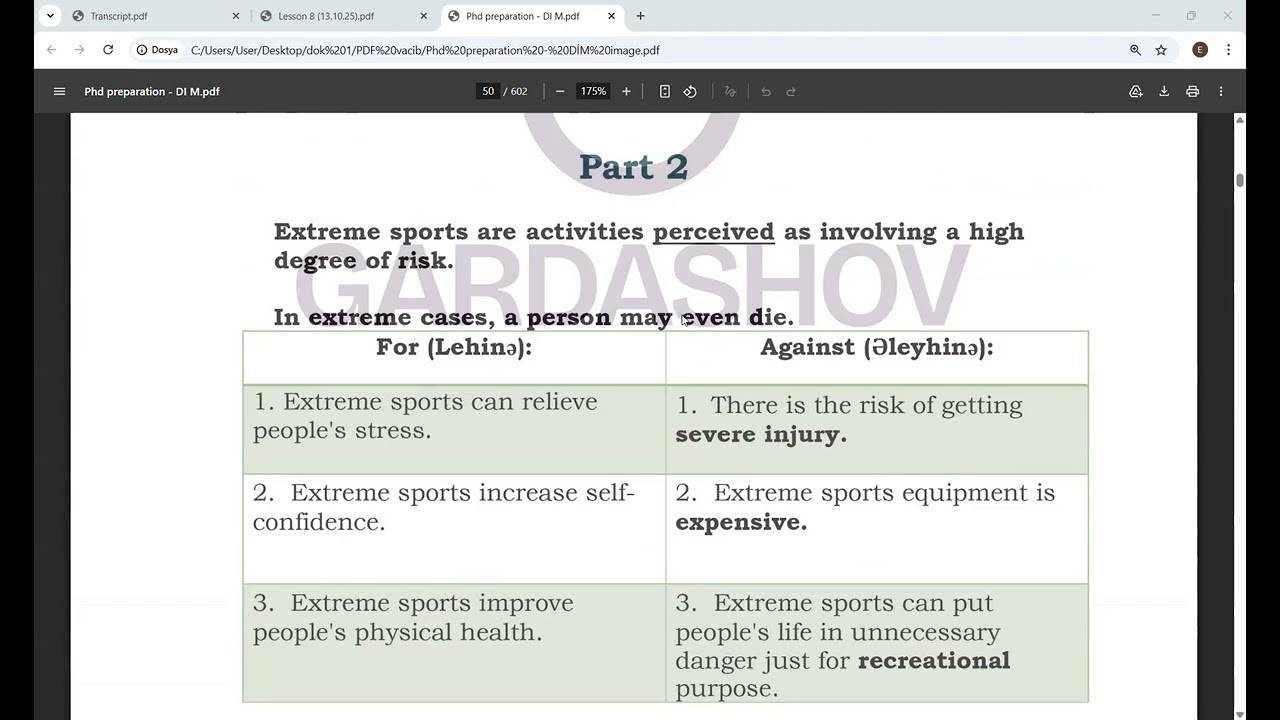Click the undo arrow in PDF toolbar

point(766,91)
